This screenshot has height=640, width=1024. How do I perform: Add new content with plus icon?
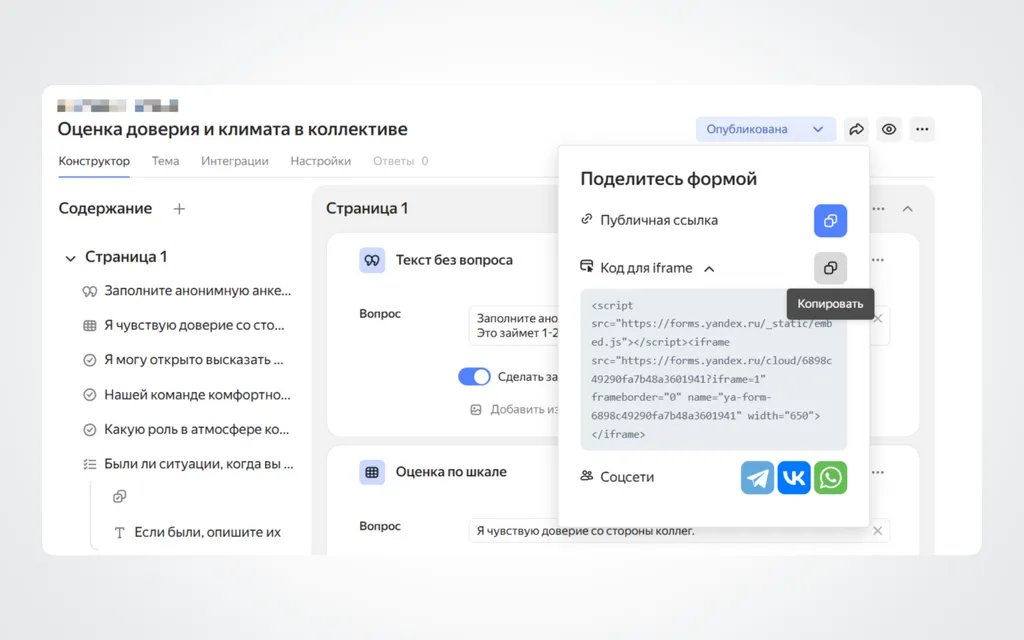[x=179, y=209]
